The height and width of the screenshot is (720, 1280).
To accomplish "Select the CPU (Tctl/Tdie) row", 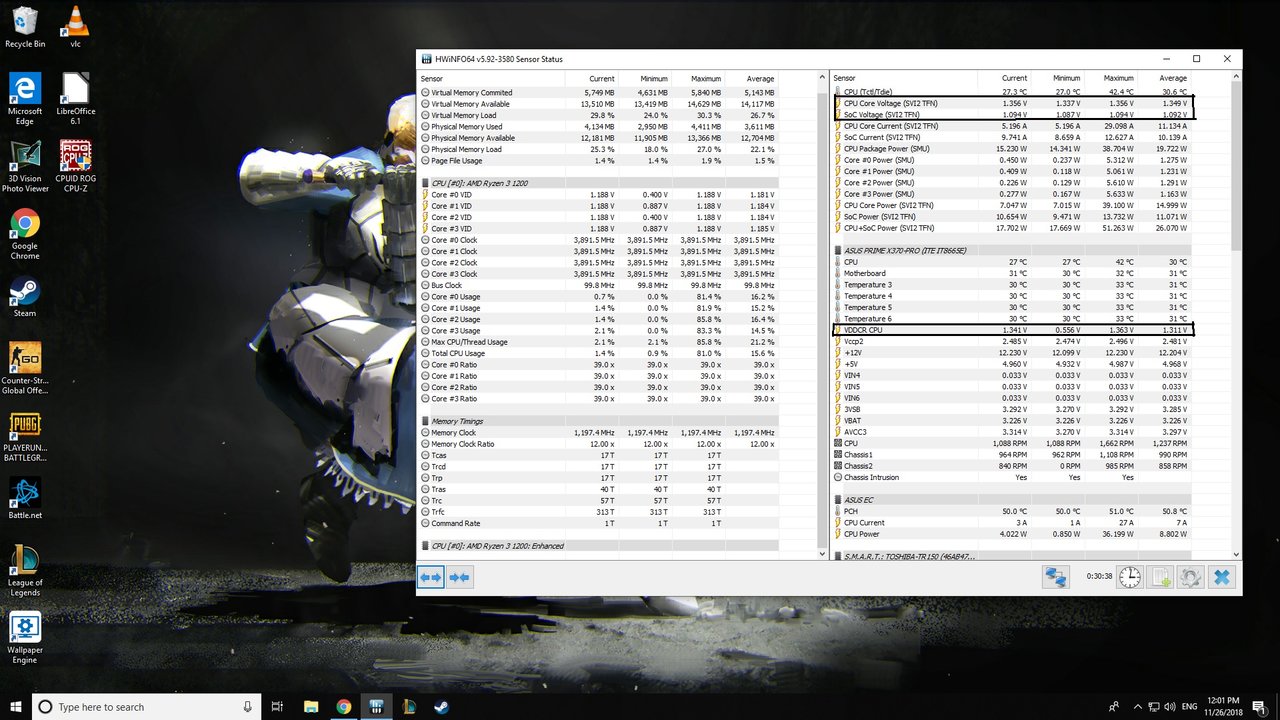I will pyautogui.click(x=1011, y=92).
